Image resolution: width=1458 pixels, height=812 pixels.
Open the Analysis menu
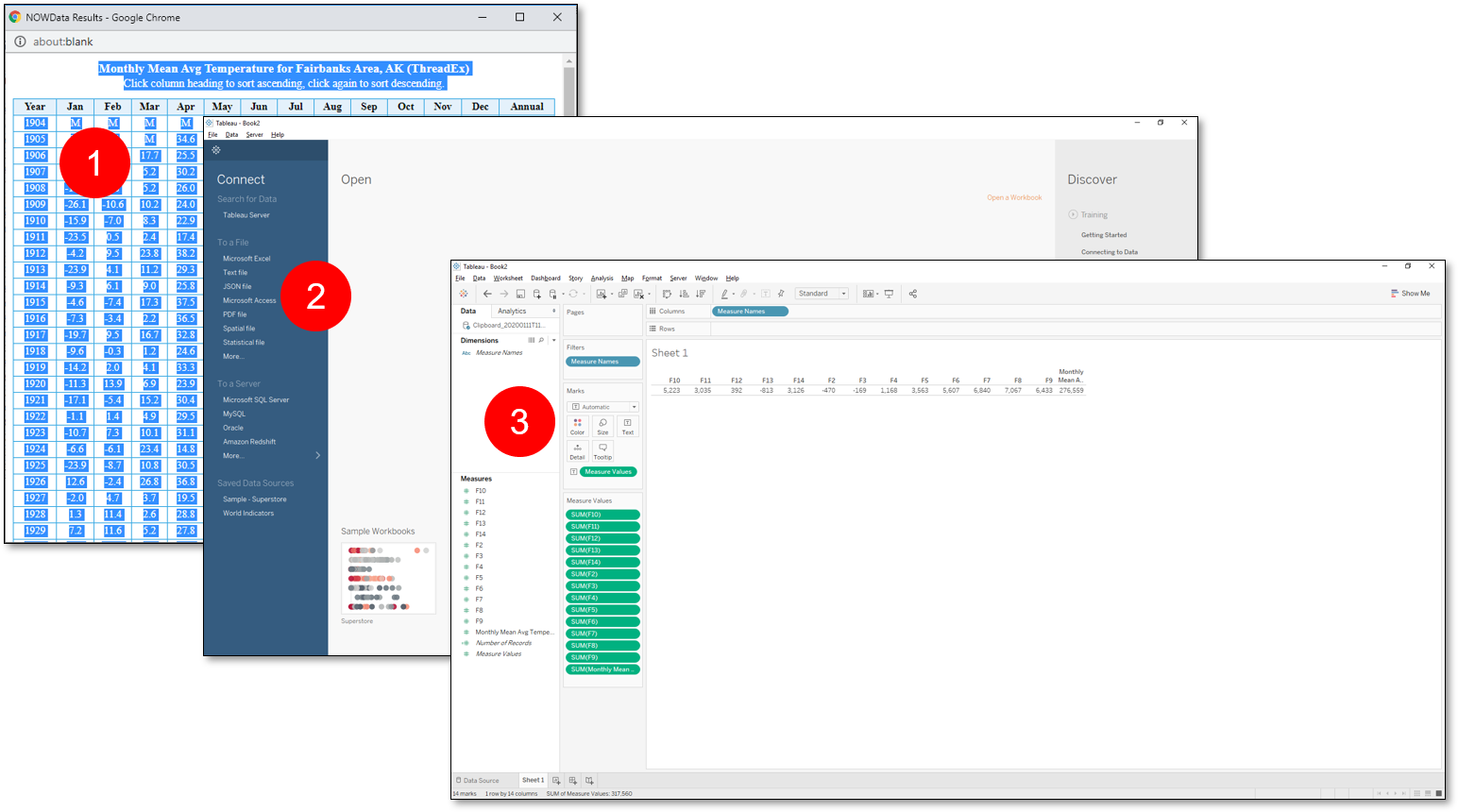coord(602,278)
